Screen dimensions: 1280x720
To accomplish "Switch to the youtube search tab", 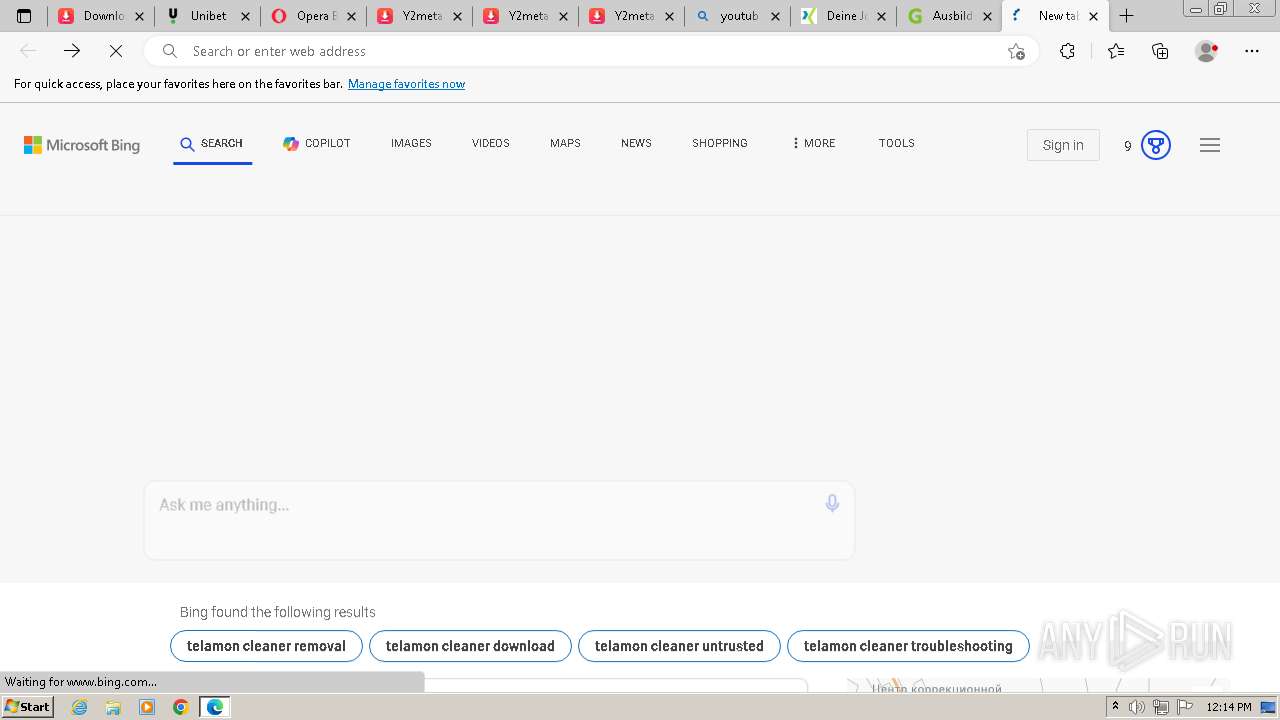I will [738, 16].
